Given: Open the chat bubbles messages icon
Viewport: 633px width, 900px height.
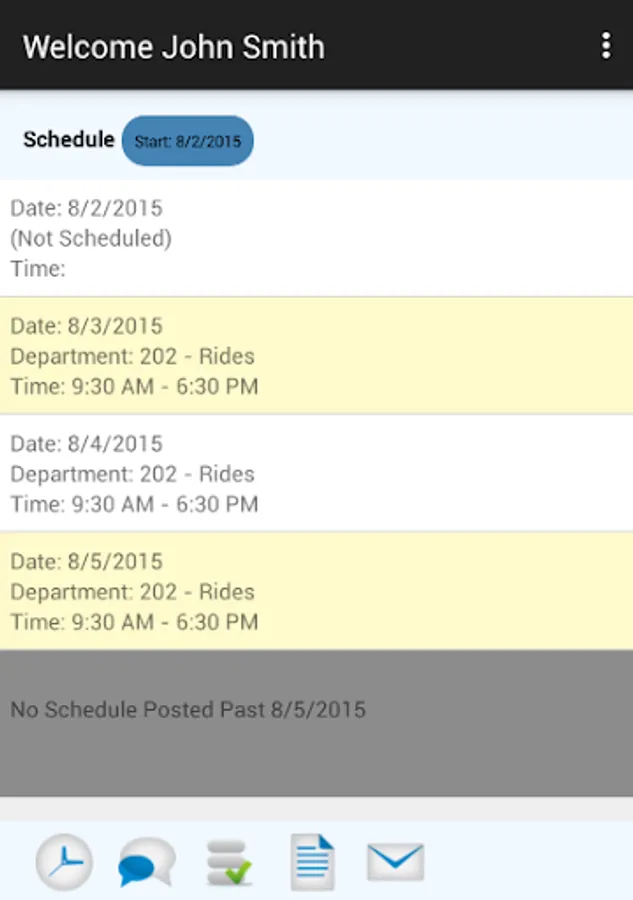Looking at the screenshot, I should [x=146, y=862].
